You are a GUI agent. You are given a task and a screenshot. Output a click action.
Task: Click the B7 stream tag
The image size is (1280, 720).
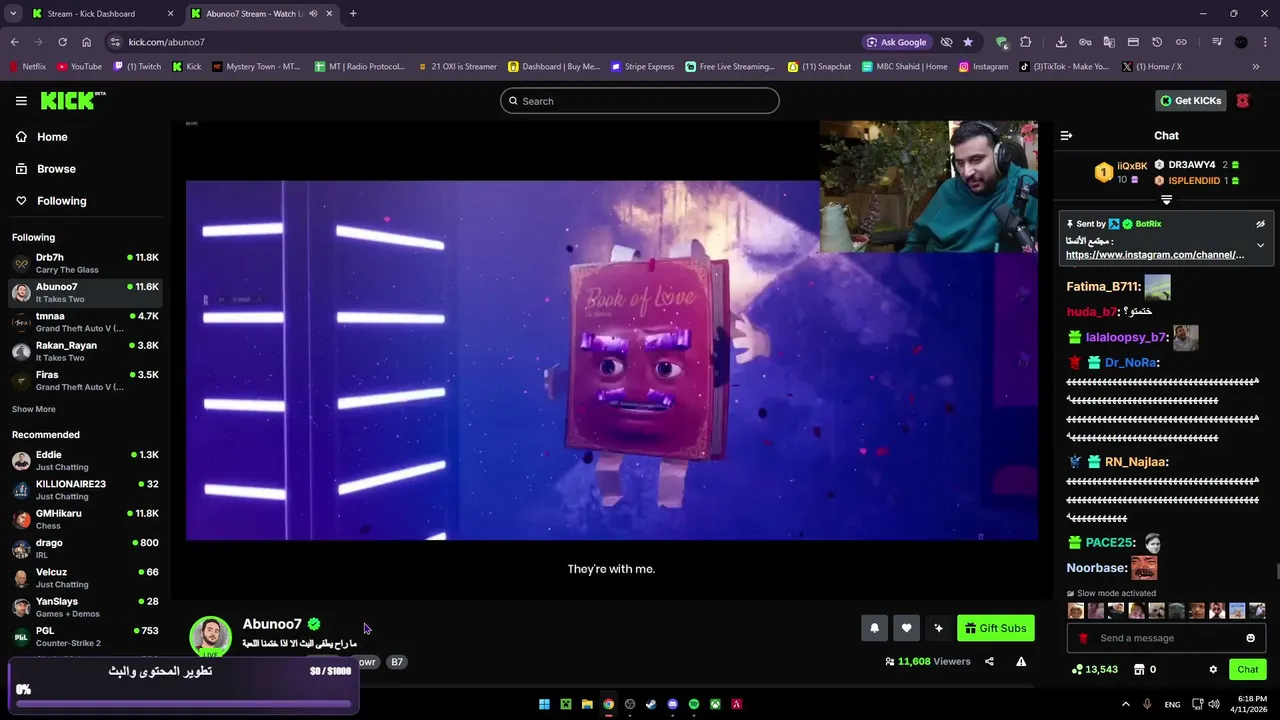tap(397, 662)
